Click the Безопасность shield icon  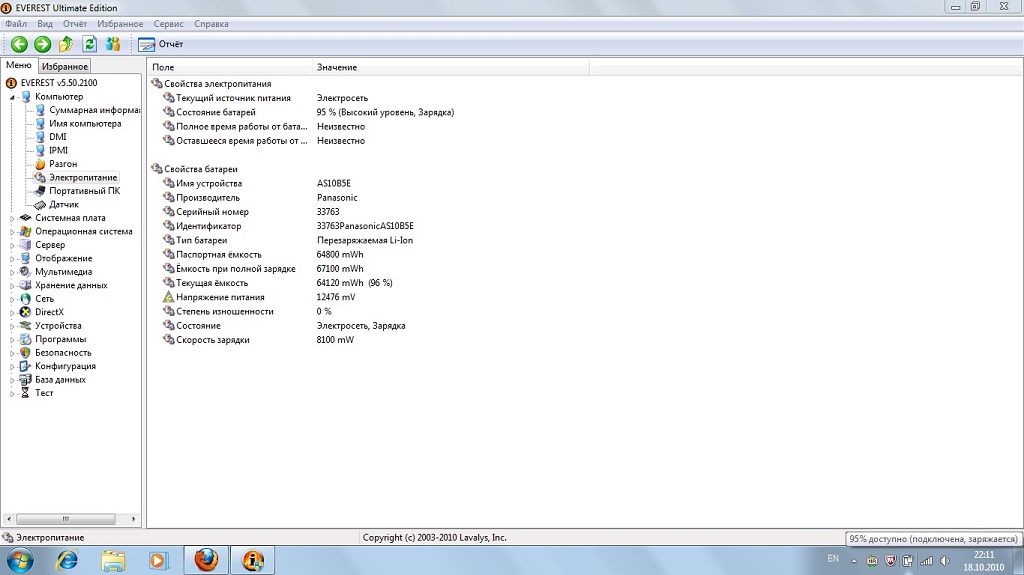(x=25, y=353)
